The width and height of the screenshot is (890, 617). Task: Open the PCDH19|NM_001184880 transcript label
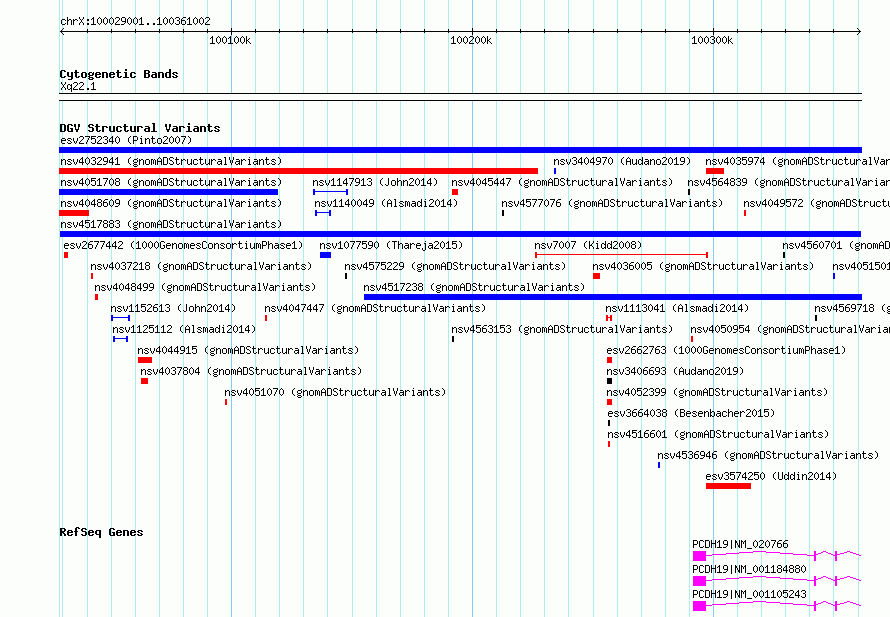749,569
